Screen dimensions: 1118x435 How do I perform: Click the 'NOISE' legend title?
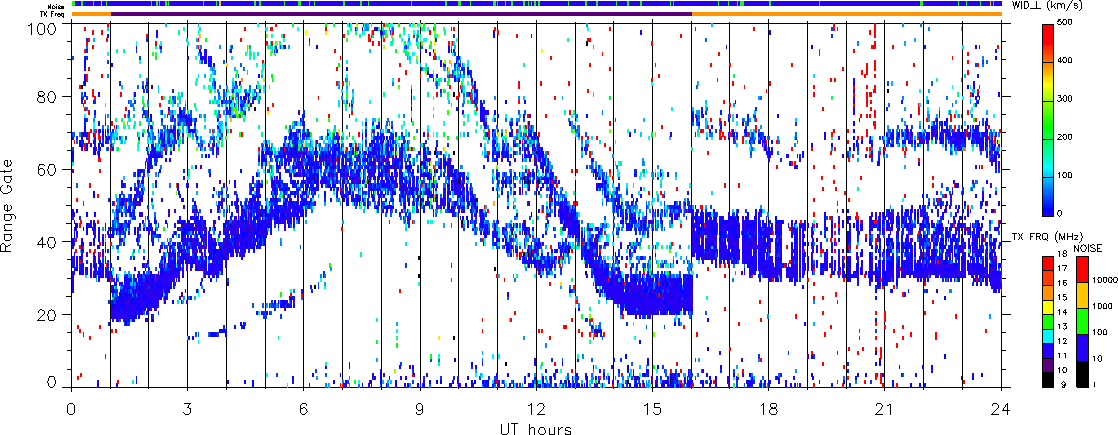1087,248
